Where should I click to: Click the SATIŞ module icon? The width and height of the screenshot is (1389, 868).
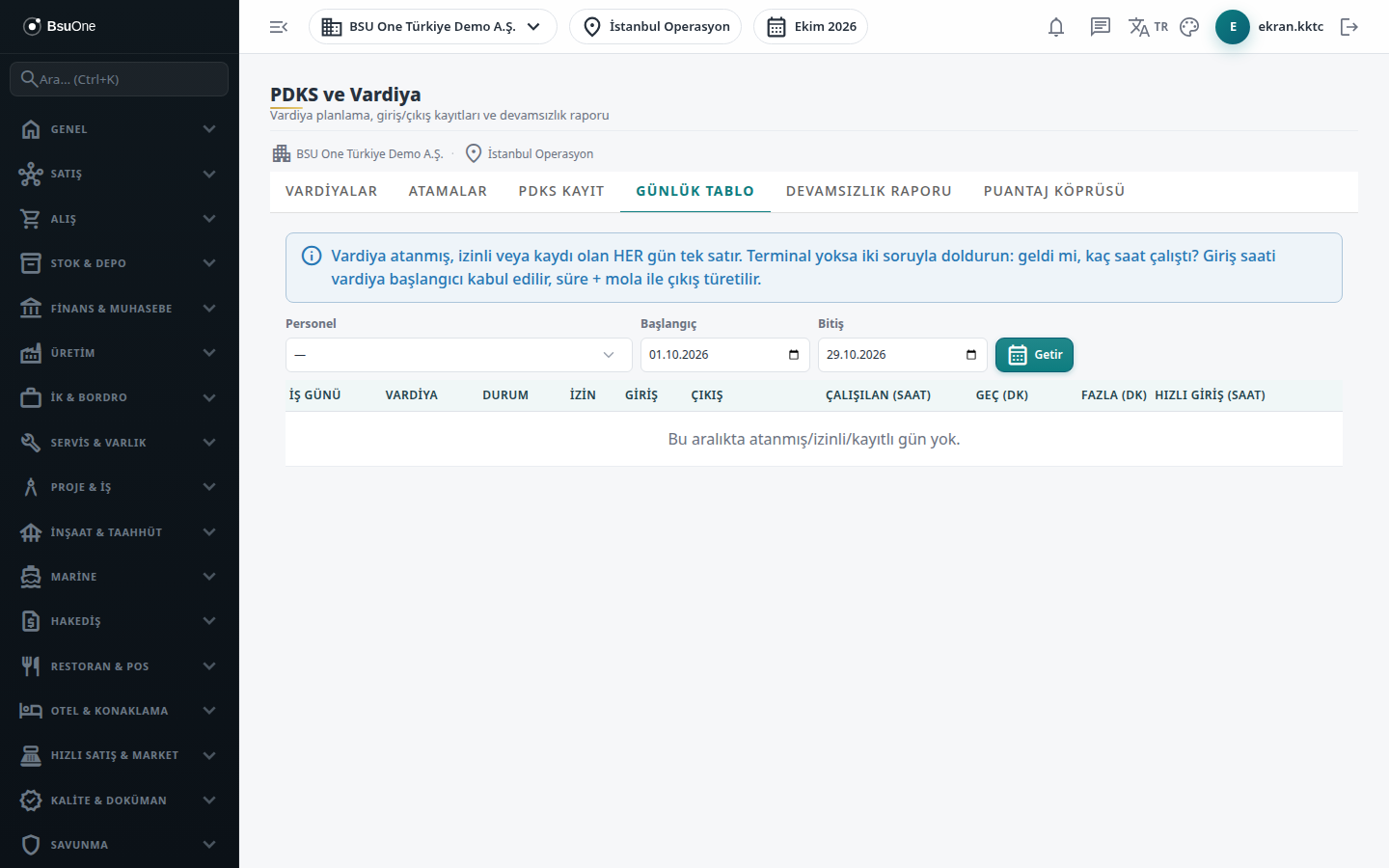31,174
